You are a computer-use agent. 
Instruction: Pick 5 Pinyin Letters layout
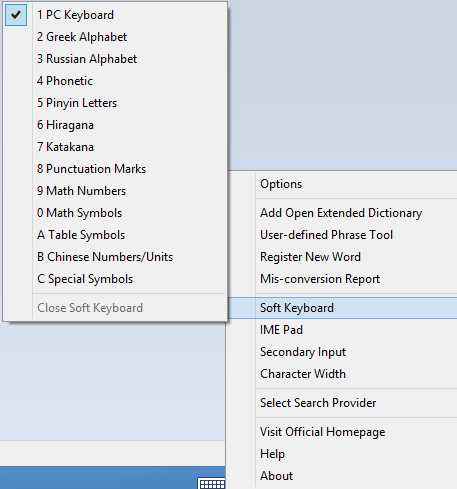115,103
